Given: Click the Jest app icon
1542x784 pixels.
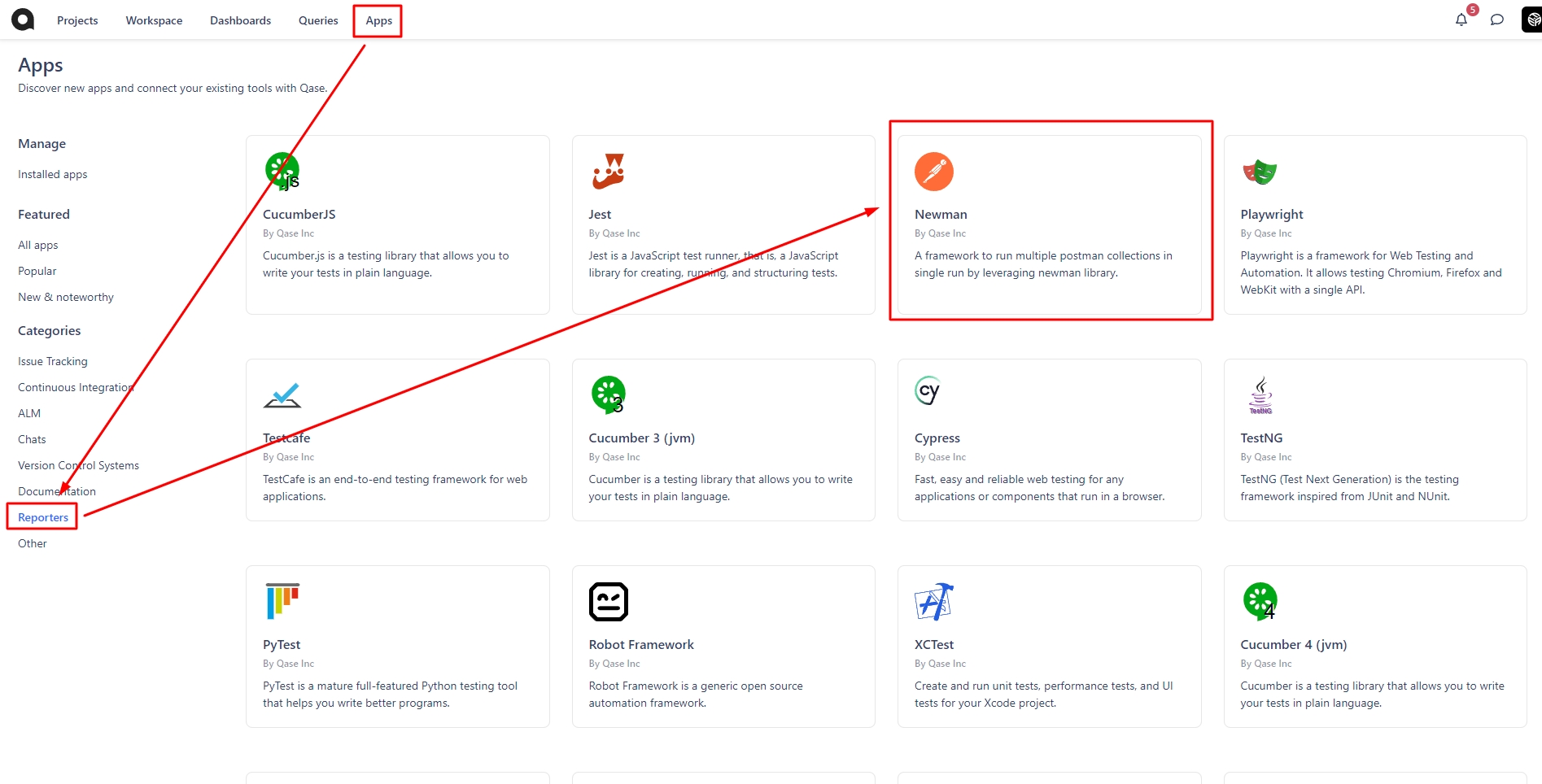Looking at the screenshot, I should [x=608, y=172].
